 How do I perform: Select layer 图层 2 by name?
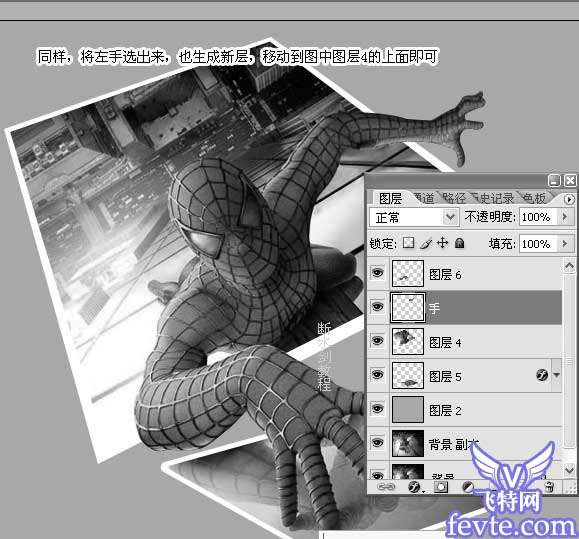[x=445, y=410]
